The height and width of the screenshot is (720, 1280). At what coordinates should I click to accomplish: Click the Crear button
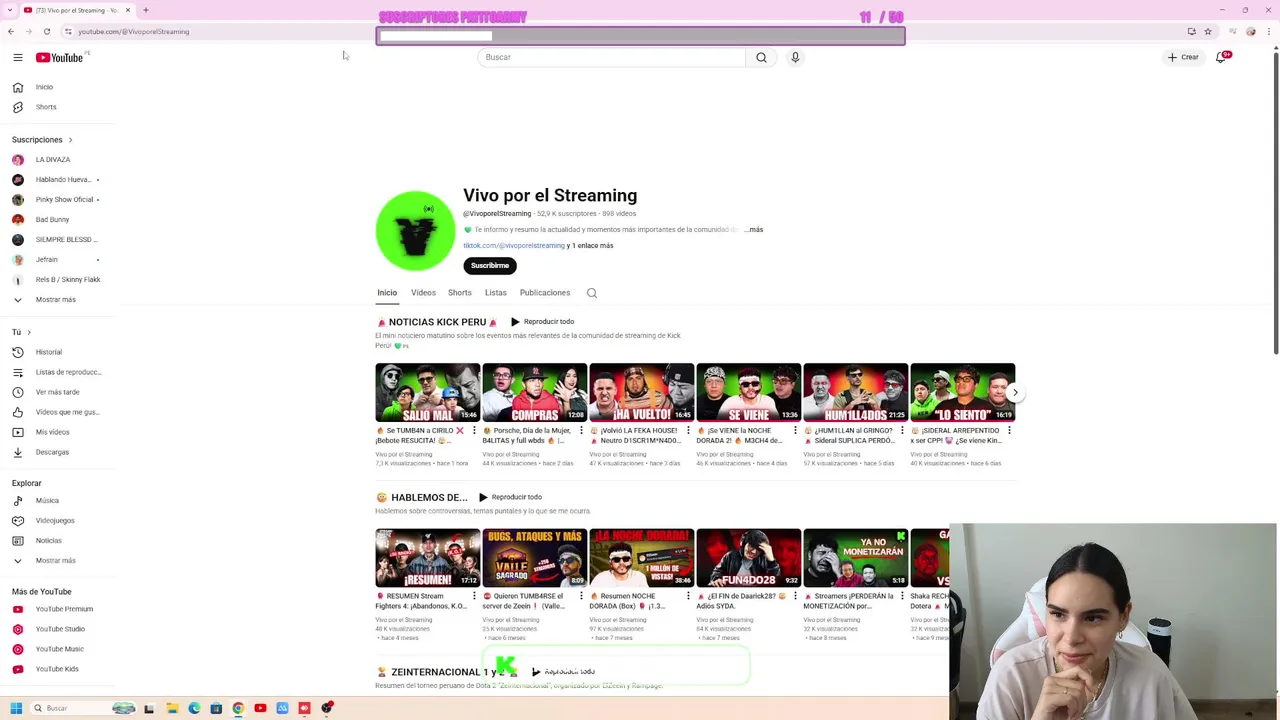point(1183,57)
